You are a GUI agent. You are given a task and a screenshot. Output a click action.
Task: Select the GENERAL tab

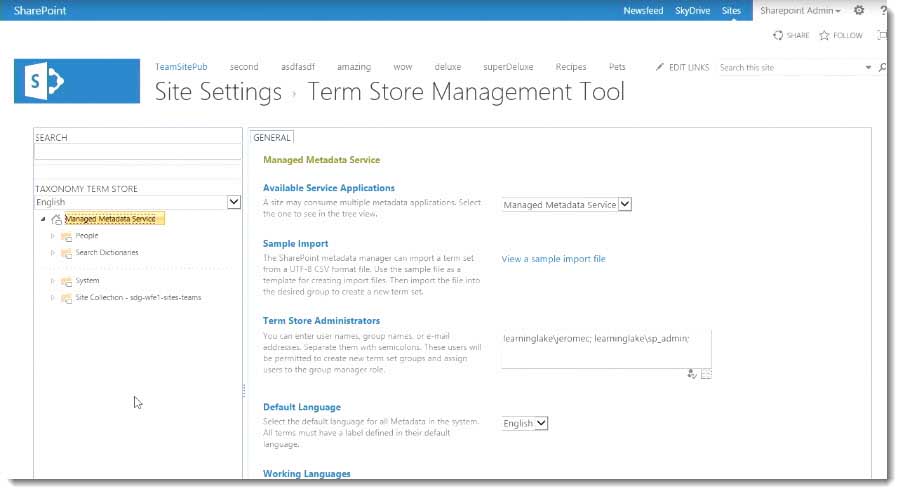tap(272, 137)
